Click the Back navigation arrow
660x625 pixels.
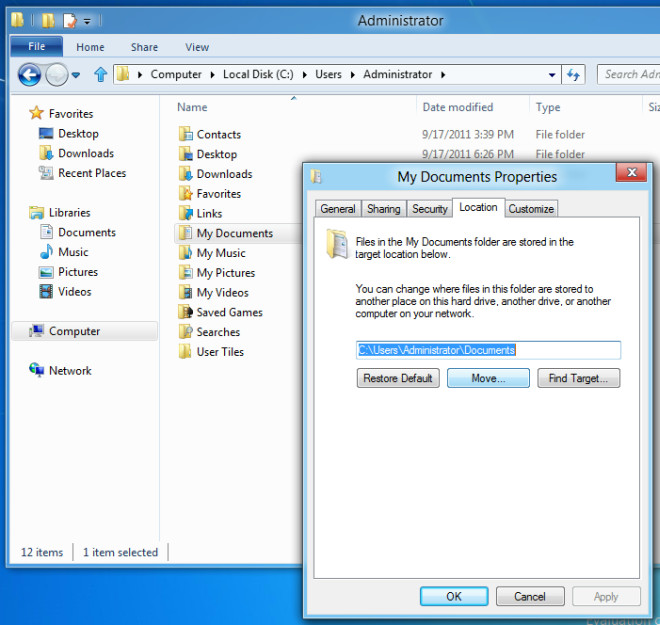[29, 75]
